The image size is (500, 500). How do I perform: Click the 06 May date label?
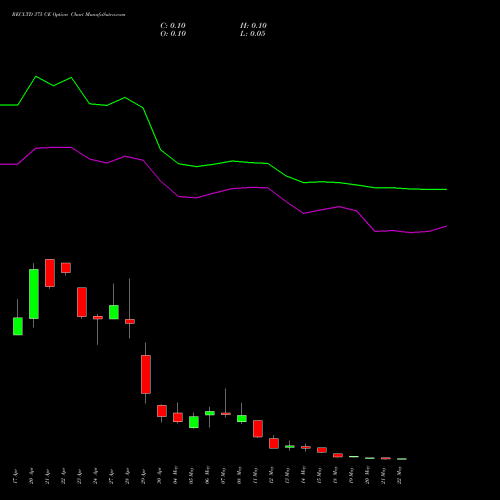[208, 475]
